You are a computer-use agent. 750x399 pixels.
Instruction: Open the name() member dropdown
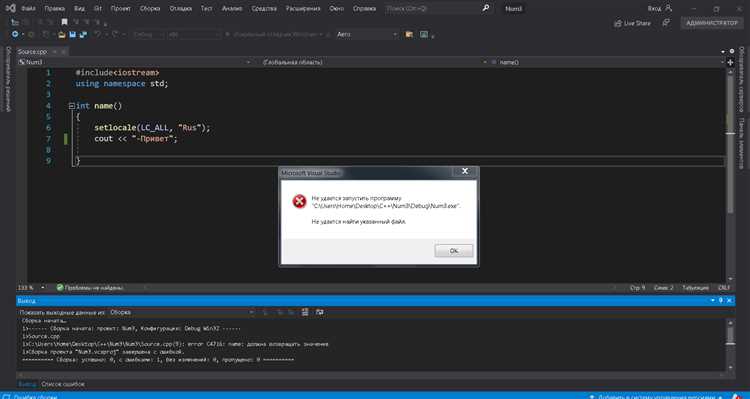tap(607, 62)
